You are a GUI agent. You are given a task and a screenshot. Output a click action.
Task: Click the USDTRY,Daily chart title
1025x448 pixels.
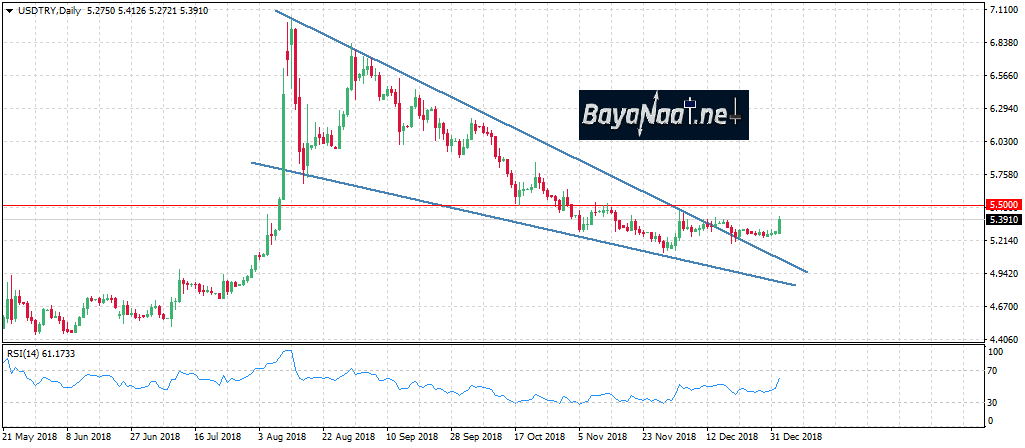pos(48,10)
